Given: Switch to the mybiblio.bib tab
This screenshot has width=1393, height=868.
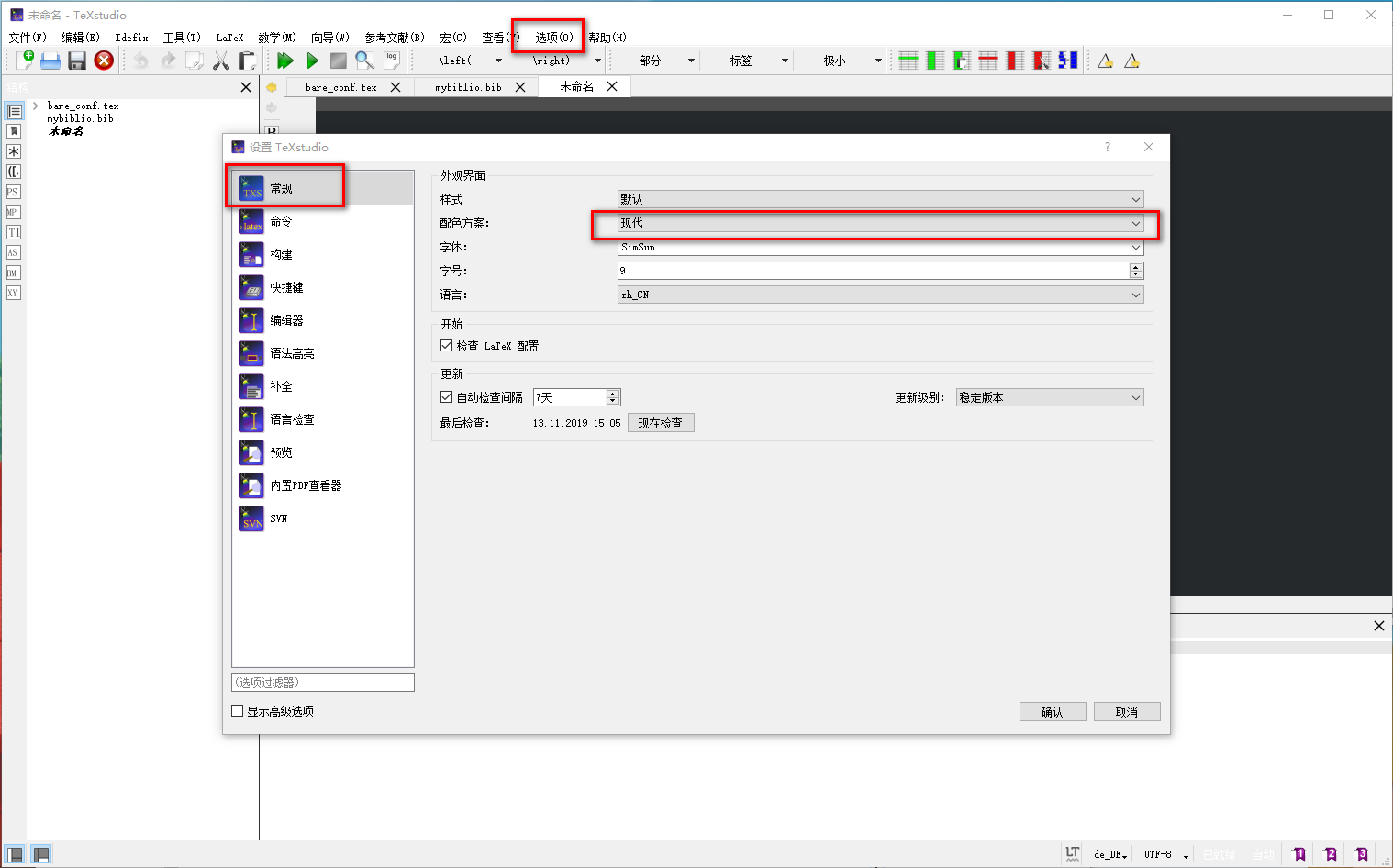Looking at the screenshot, I should click(468, 87).
